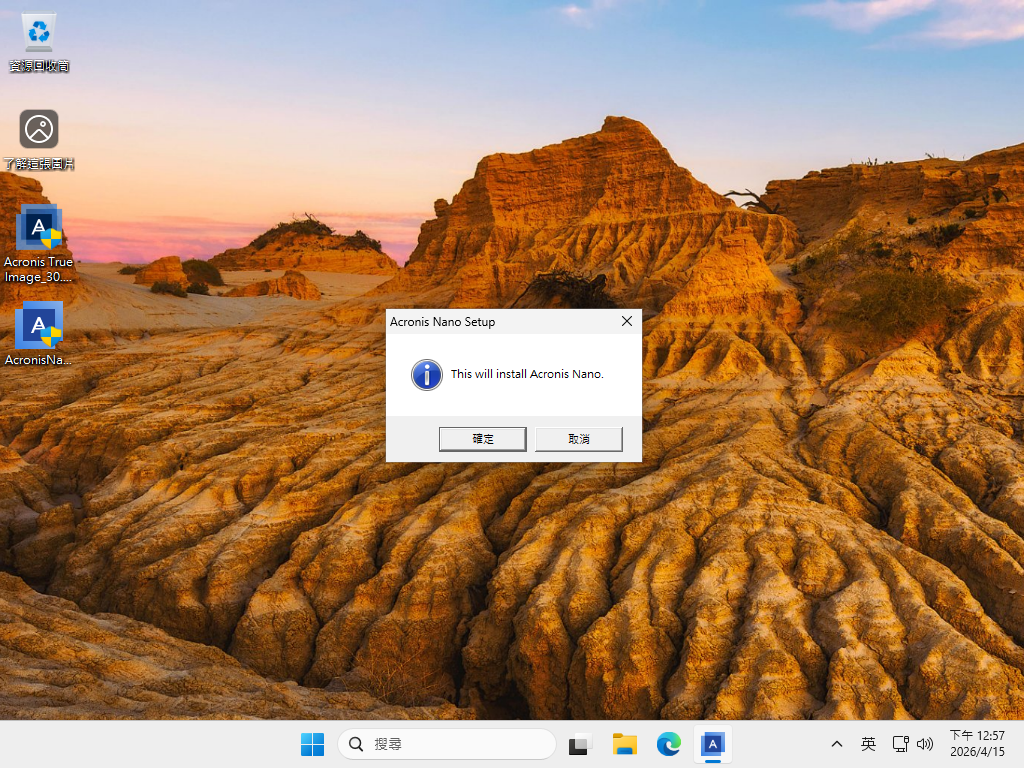This screenshot has height=768, width=1024.
Task: Select the AcronisNano desktop shortcut icon
Action: [x=39, y=326]
